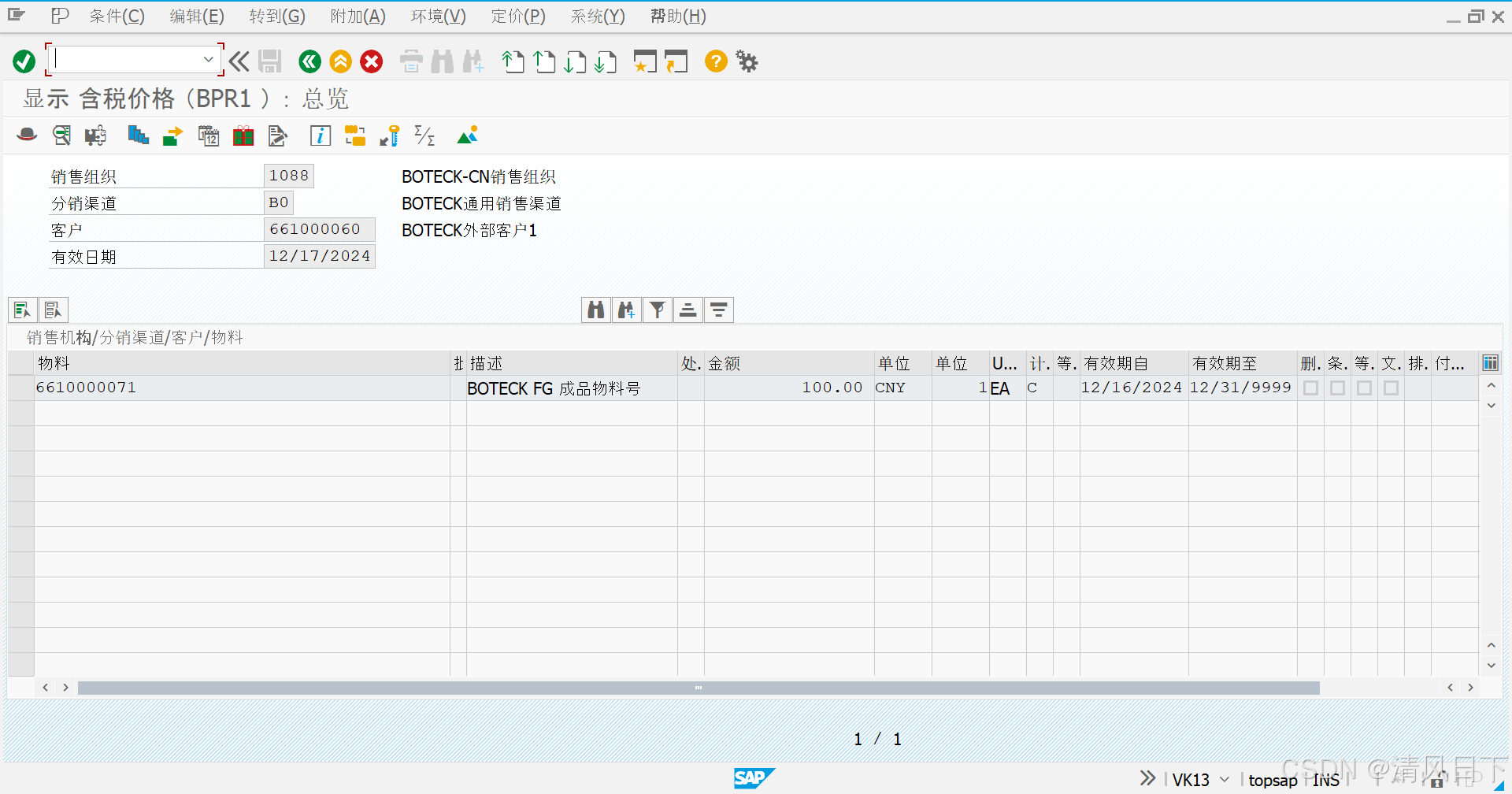Click the table column settings icon

[x=1490, y=363]
